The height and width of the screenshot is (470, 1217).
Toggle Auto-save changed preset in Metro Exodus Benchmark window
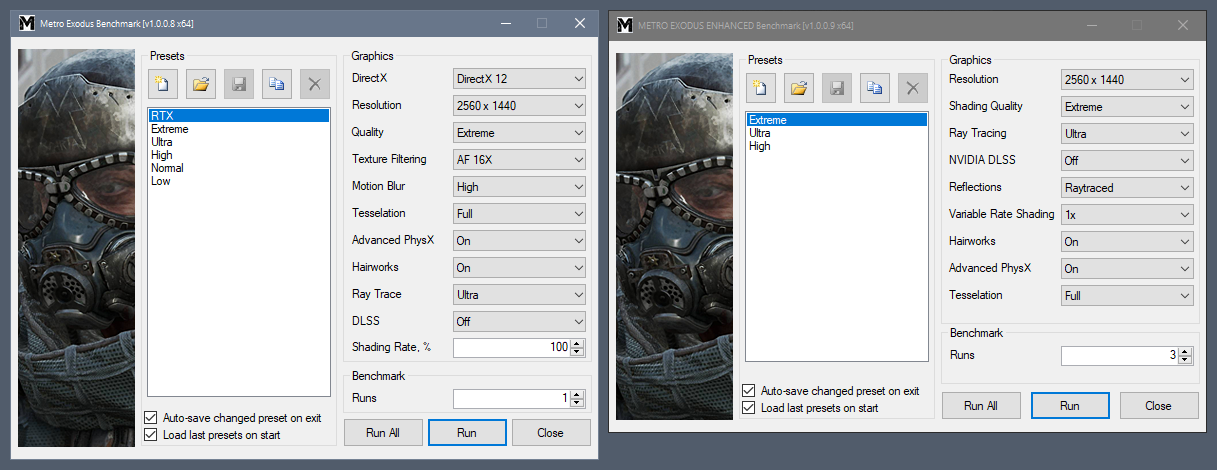(x=151, y=417)
